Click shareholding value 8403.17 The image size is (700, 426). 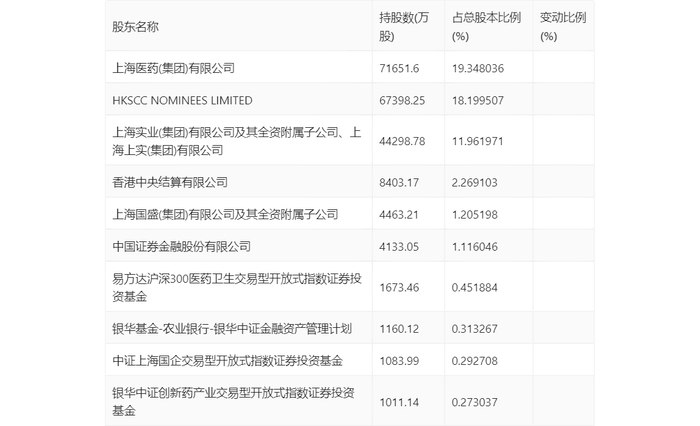point(399,183)
